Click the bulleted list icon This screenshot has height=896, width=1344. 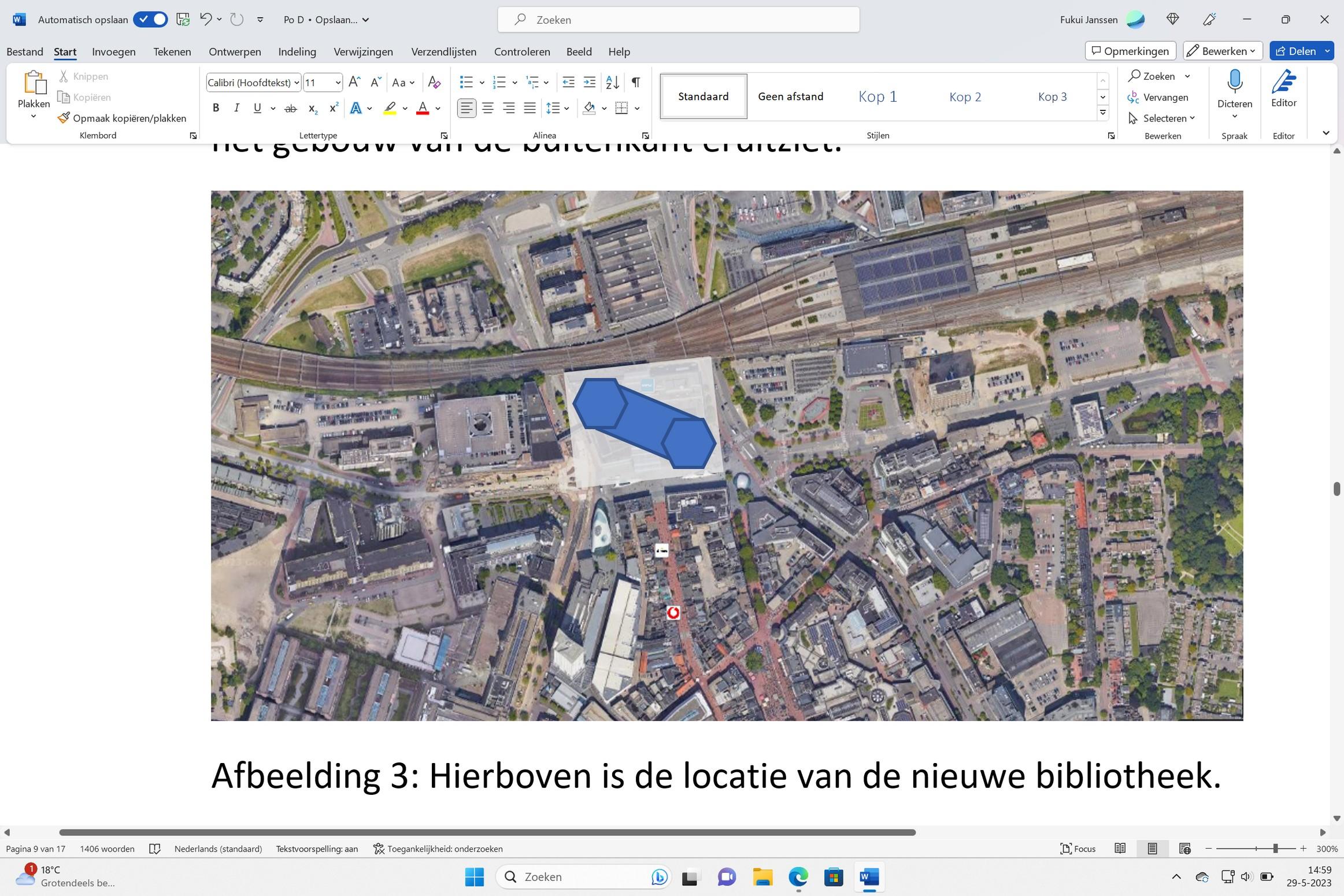click(466, 82)
